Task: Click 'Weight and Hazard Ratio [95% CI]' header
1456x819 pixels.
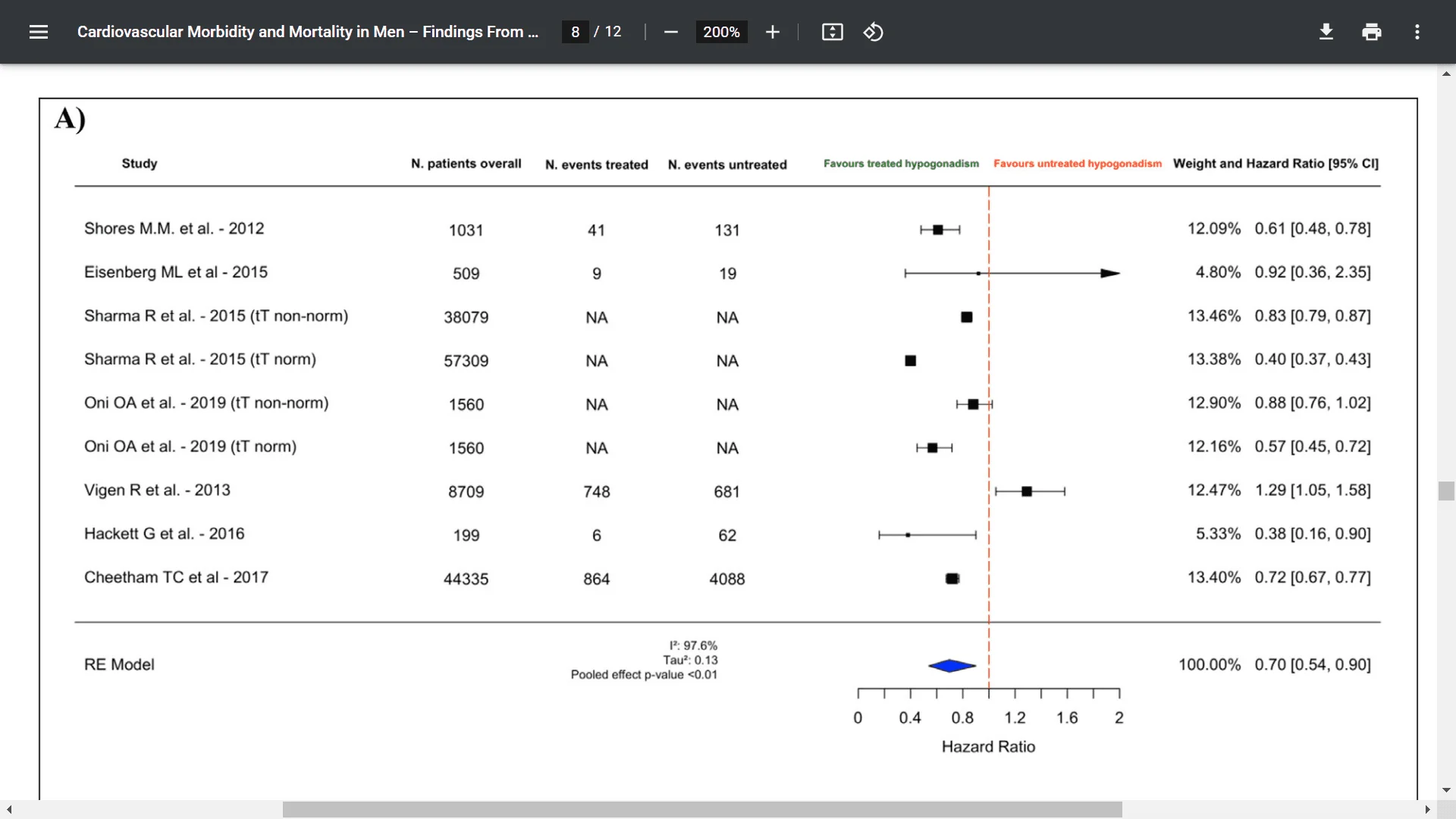Action: 1276,164
